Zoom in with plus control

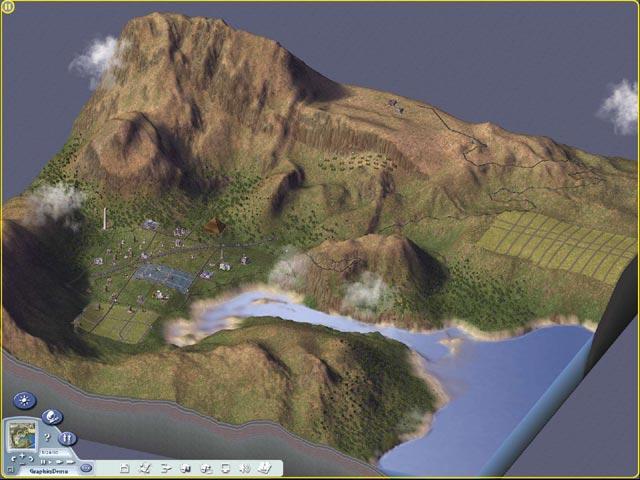tap(22, 456)
